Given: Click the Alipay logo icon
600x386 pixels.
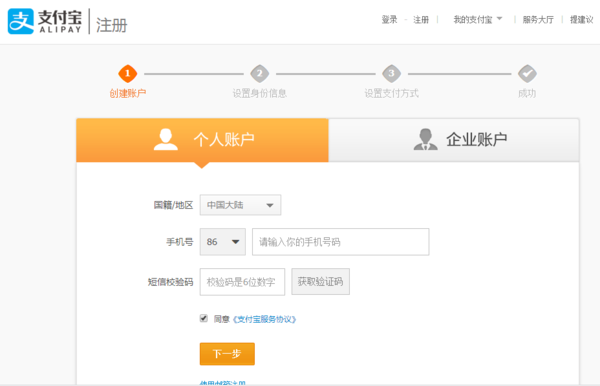Looking at the screenshot, I should click(21, 21).
